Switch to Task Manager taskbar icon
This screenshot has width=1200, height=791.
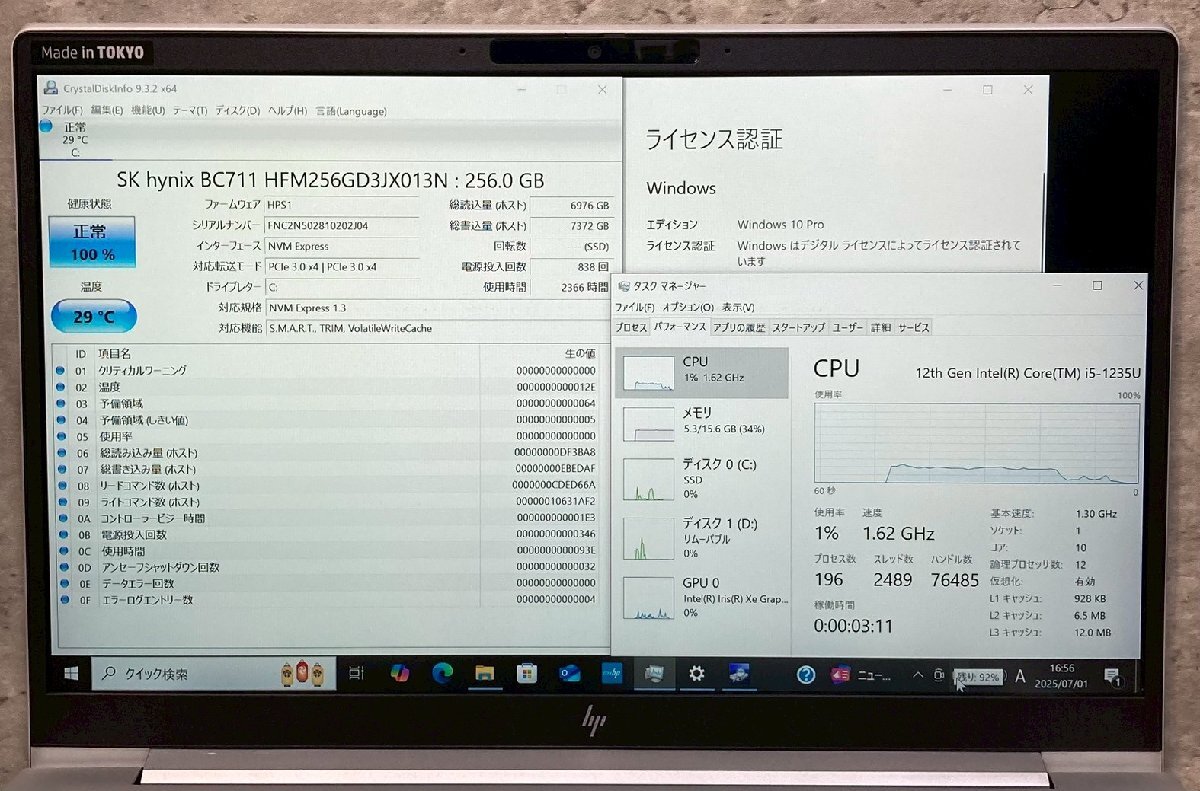click(655, 674)
